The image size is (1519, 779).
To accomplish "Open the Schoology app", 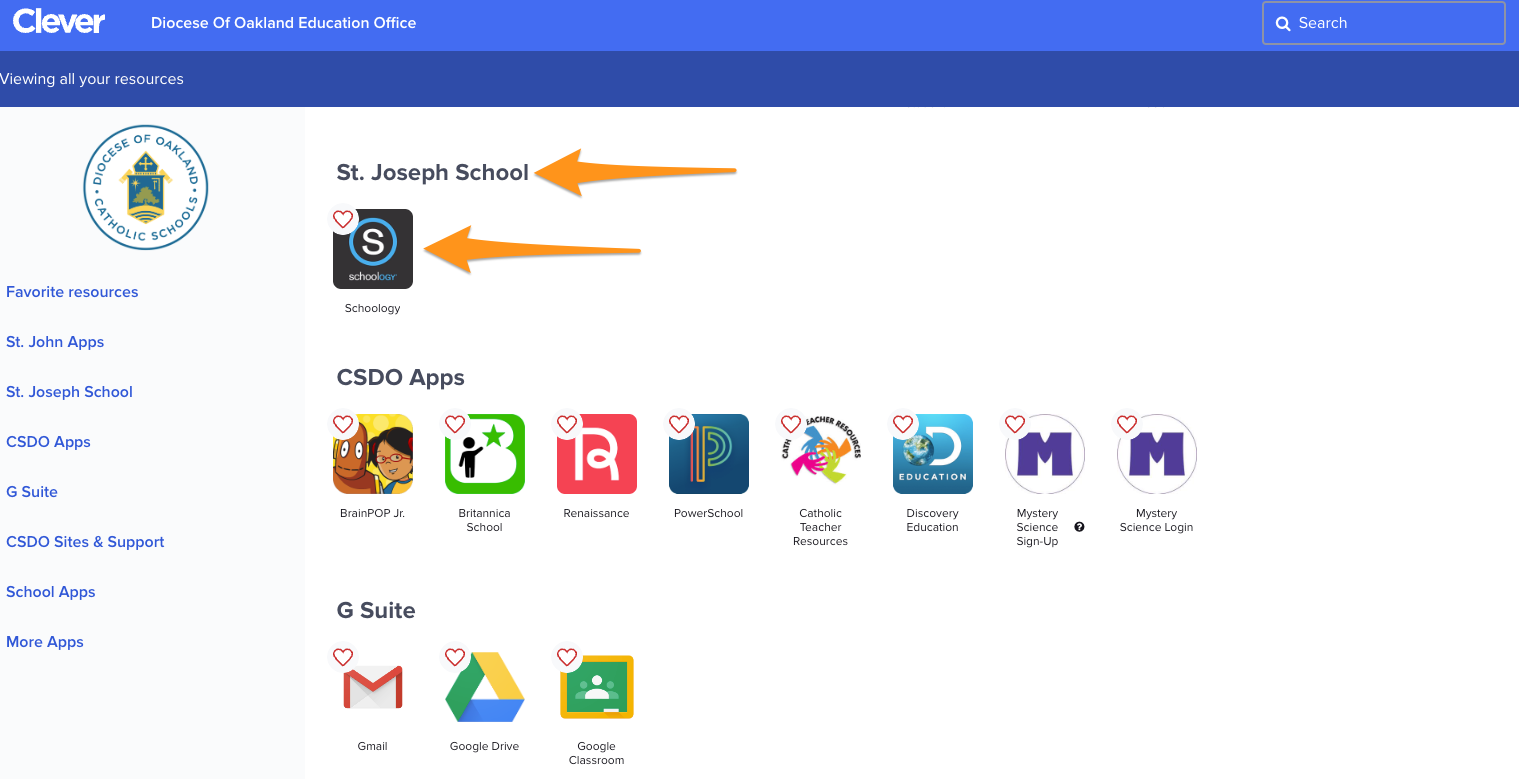I will point(373,249).
